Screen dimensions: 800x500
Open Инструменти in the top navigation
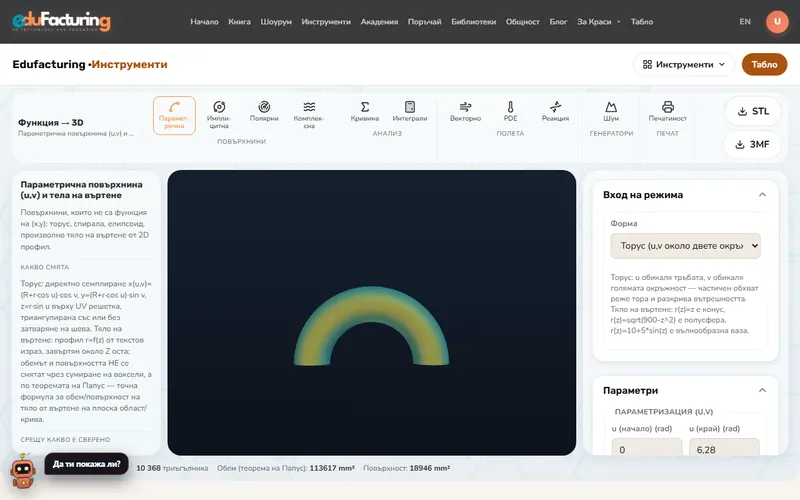pos(326,21)
